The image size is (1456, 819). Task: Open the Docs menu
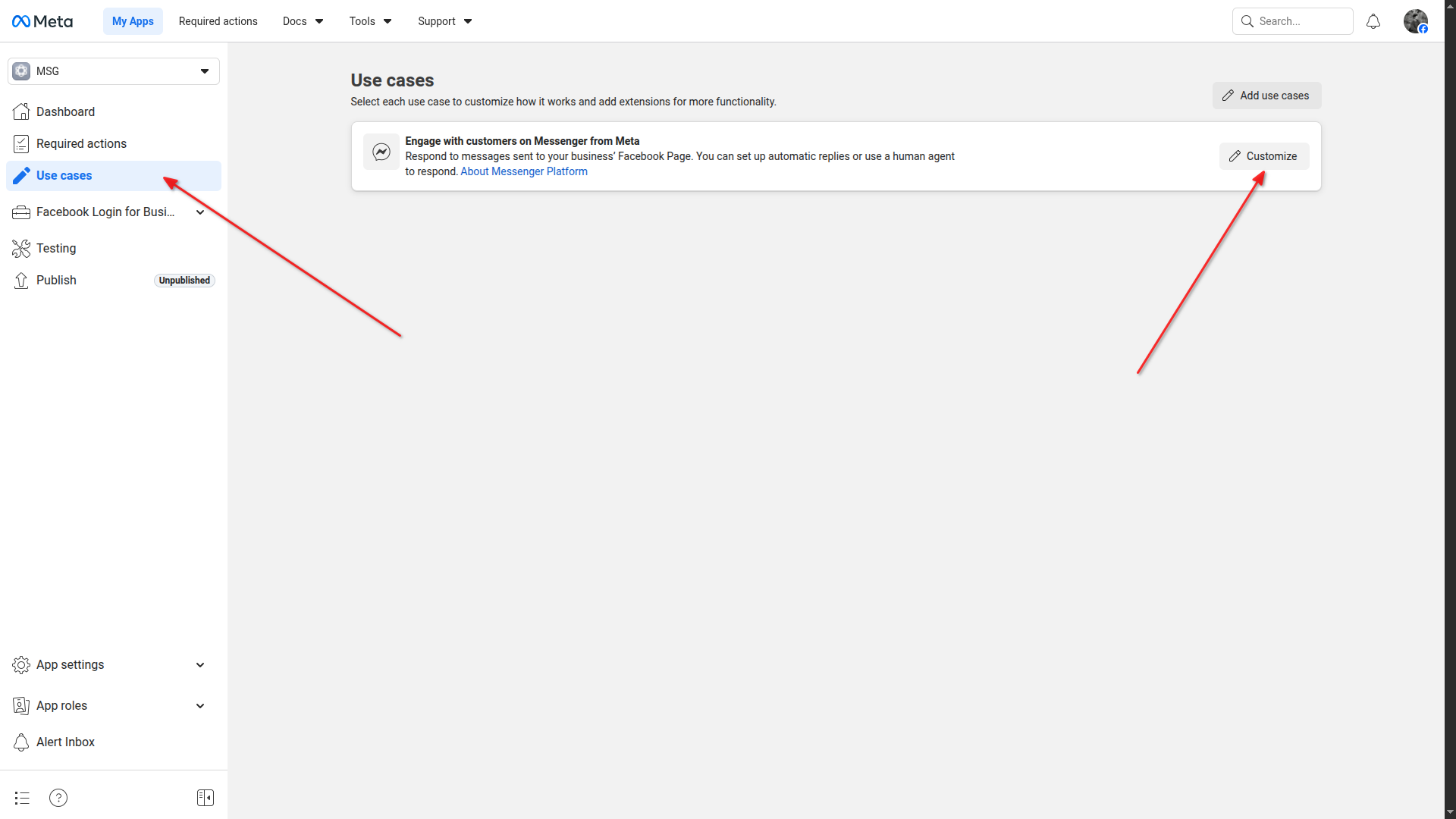[x=303, y=21]
